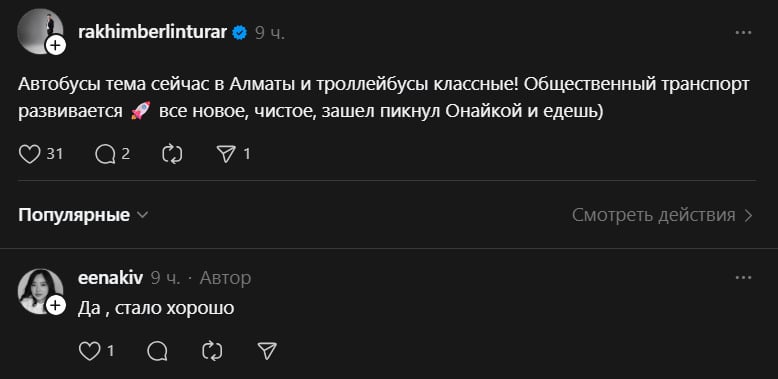
Task: Open the Популярные sorting dropdown
Action: (x=83, y=215)
